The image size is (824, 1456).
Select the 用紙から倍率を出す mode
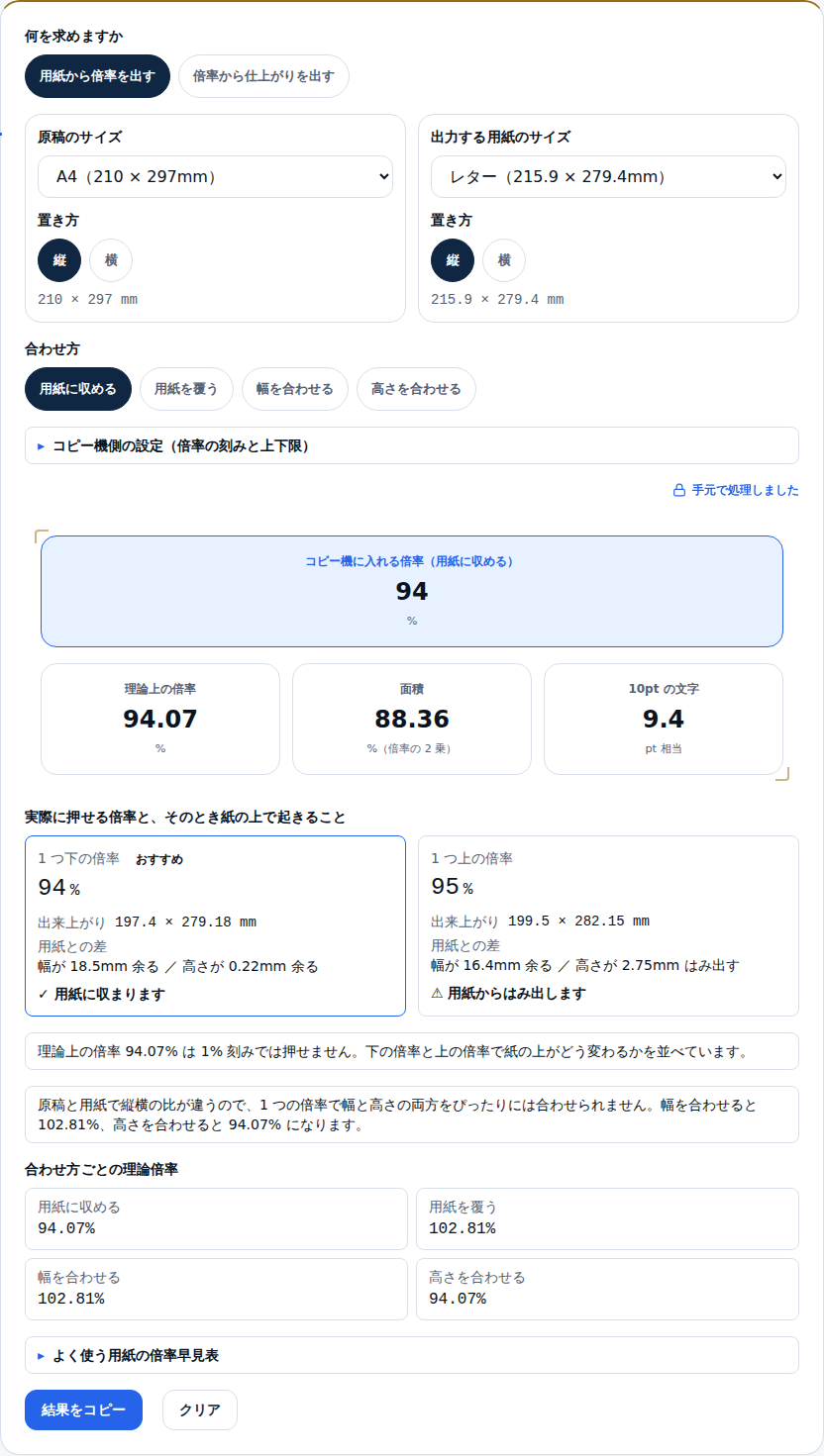[97, 76]
